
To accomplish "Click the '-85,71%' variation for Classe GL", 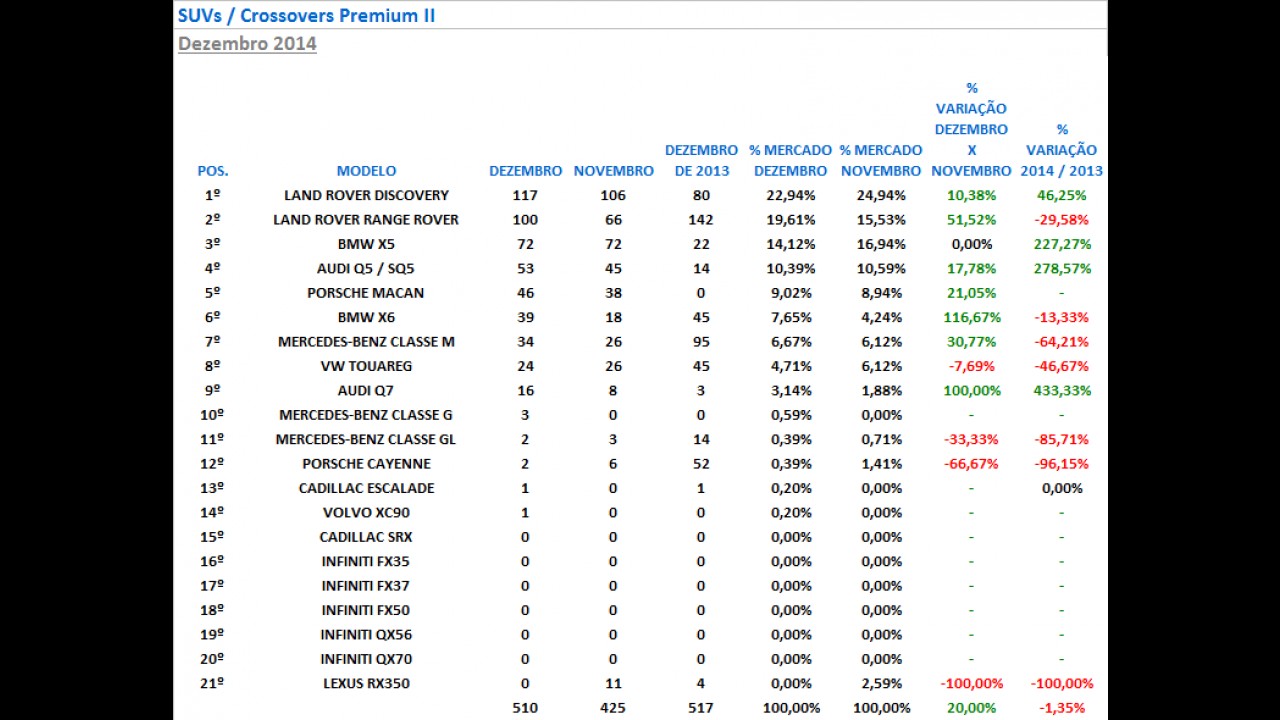I will [1062, 439].
